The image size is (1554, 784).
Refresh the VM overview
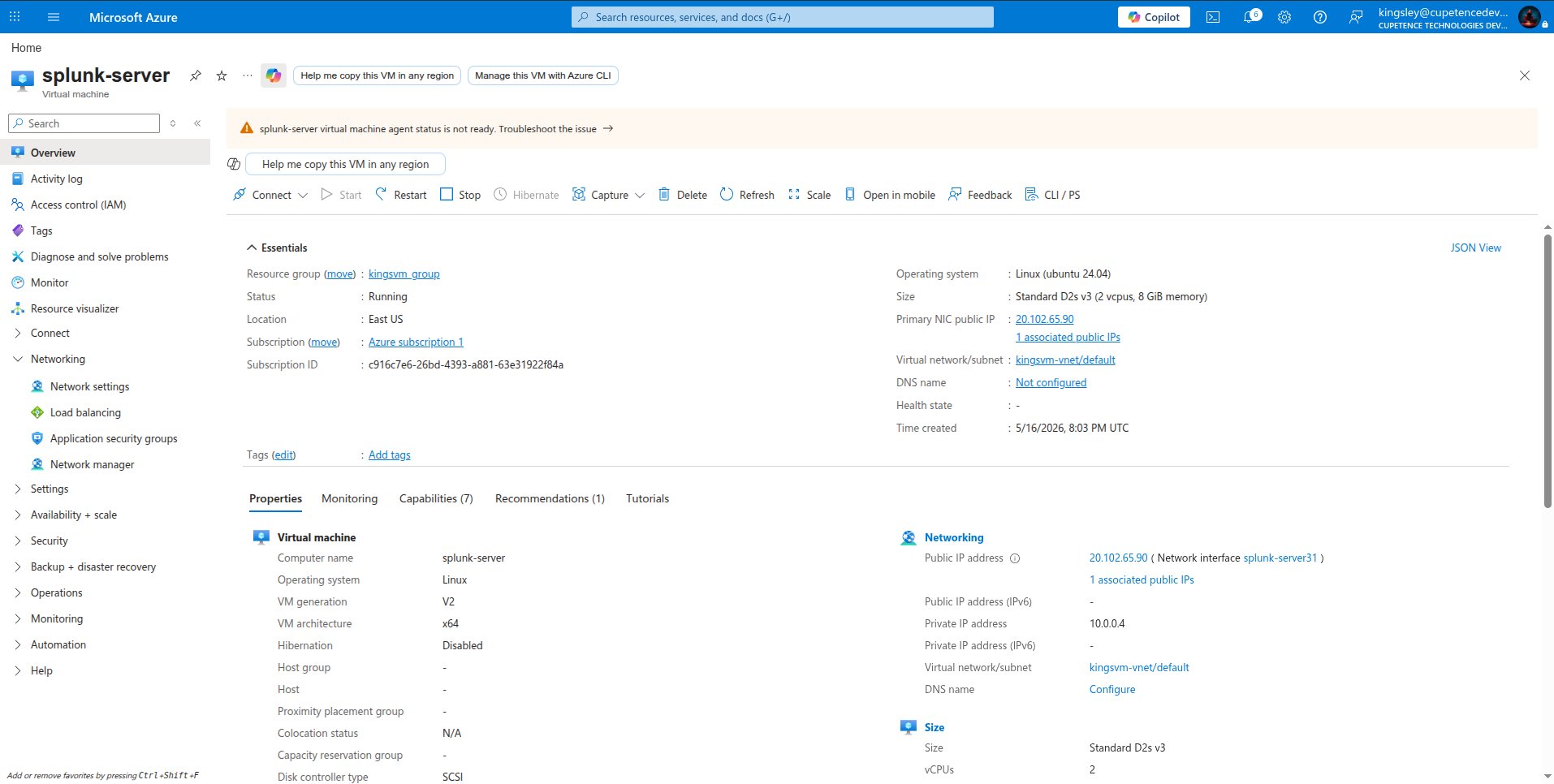[747, 195]
